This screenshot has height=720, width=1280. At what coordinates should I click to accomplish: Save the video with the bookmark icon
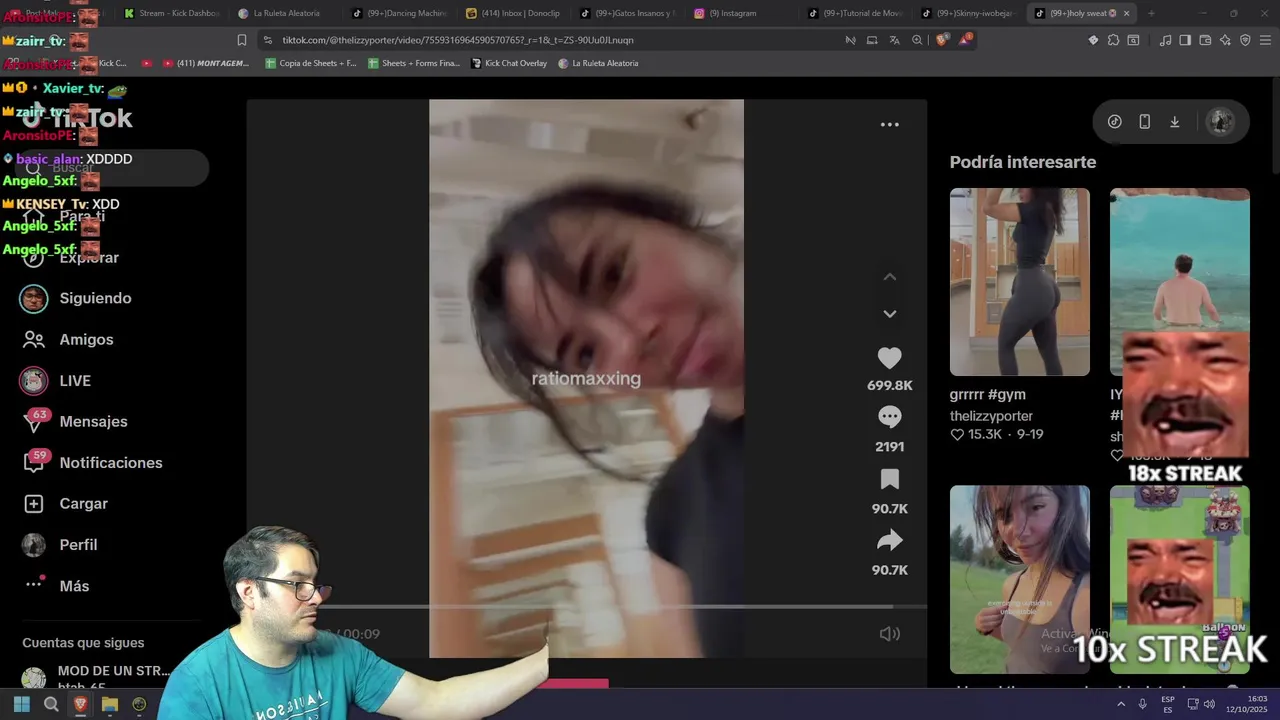(889, 479)
